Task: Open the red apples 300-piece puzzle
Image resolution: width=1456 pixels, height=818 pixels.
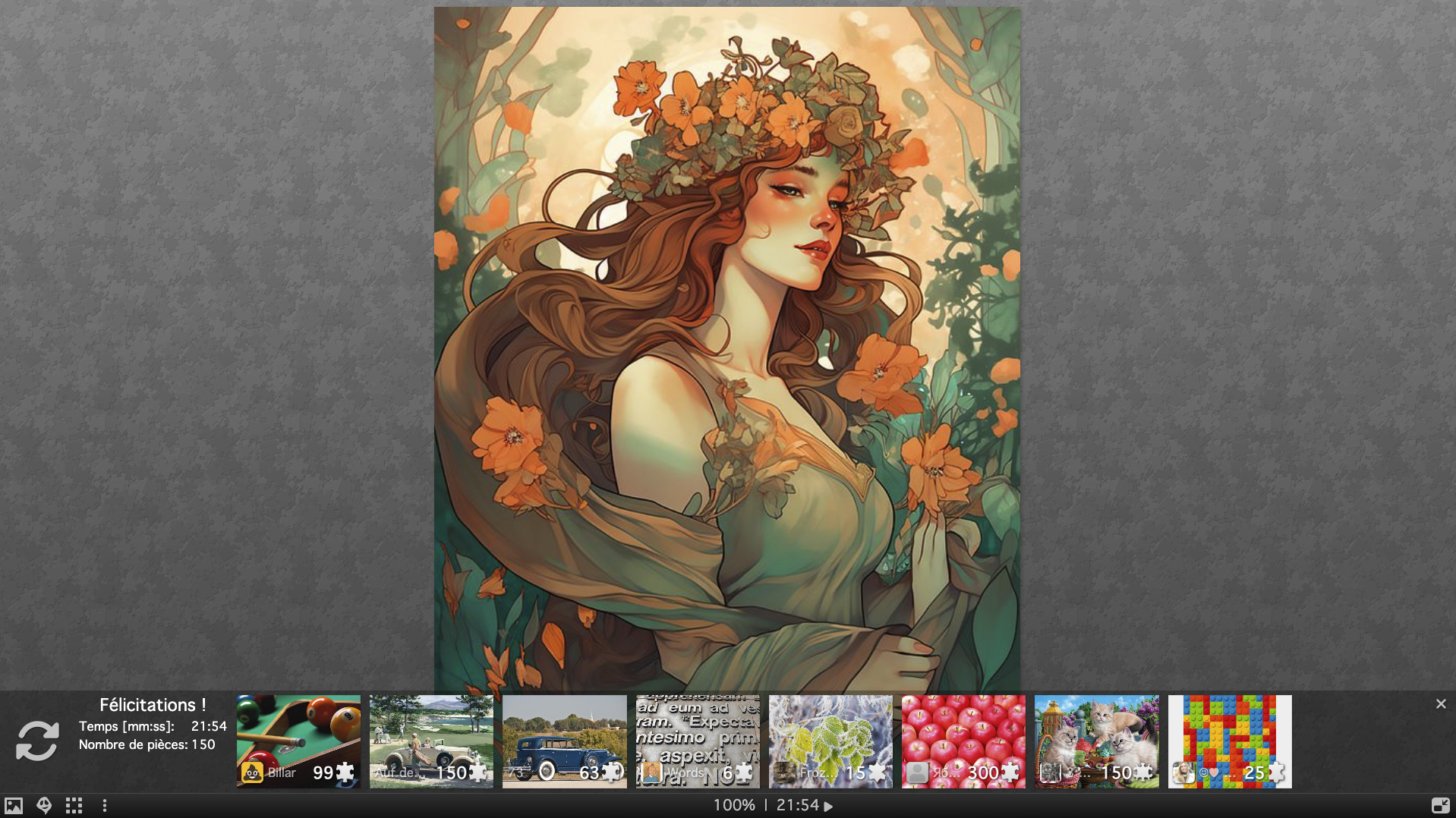Action: click(x=963, y=741)
